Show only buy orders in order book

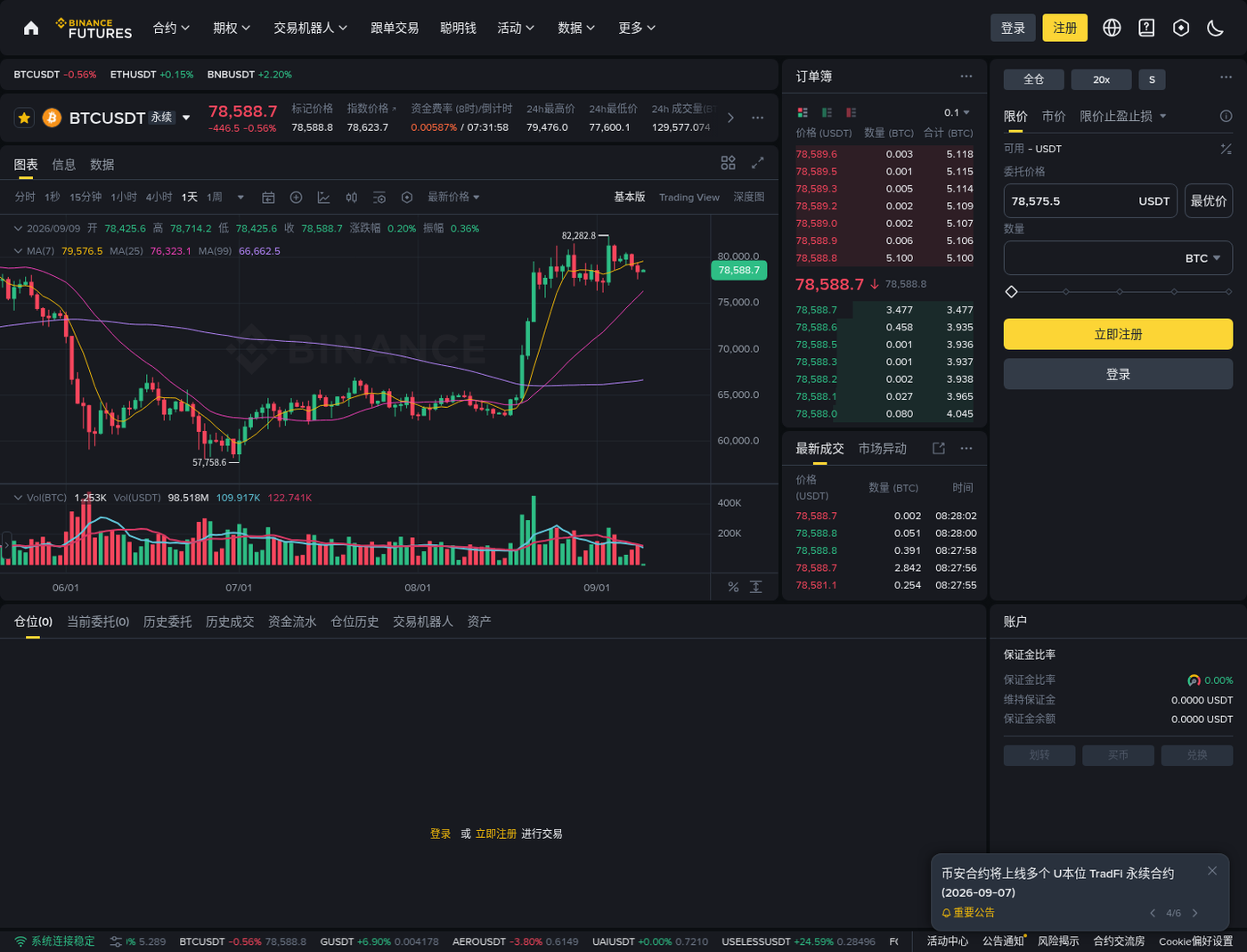pyautogui.click(x=827, y=112)
